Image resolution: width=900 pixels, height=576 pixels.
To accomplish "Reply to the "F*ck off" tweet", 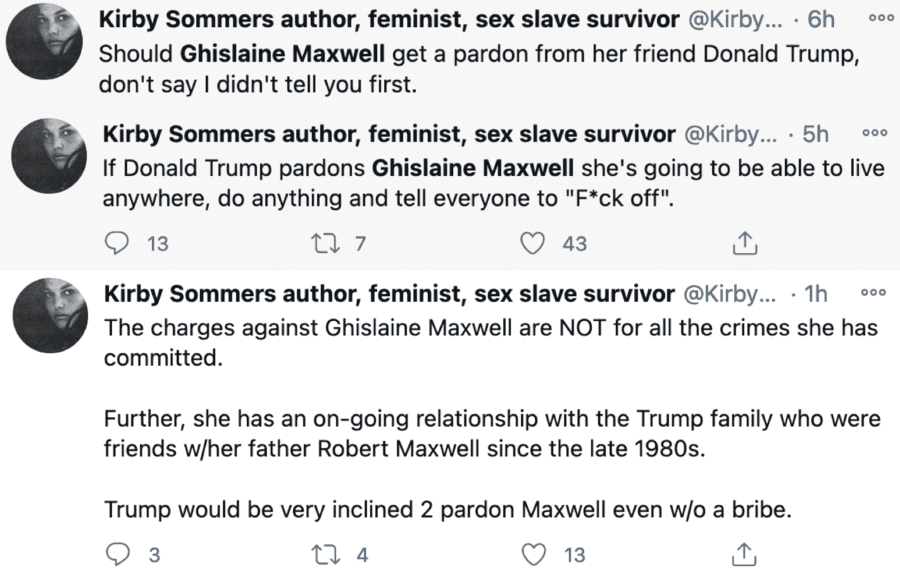I will (x=120, y=243).
